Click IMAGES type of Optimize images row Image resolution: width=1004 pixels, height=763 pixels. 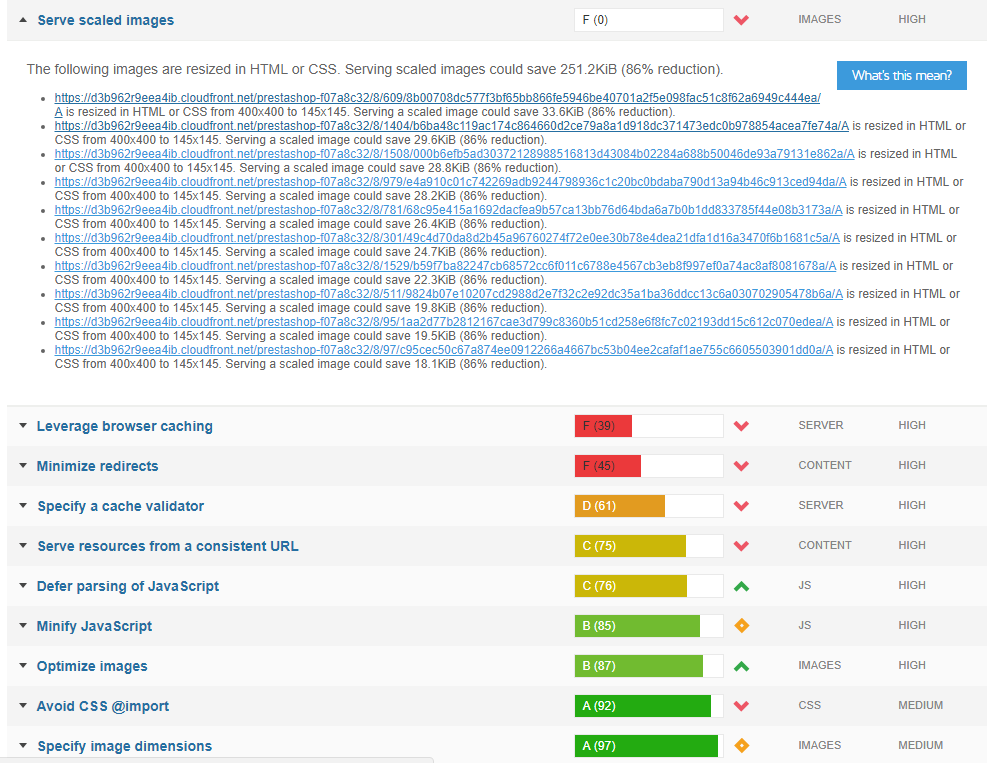click(820, 665)
